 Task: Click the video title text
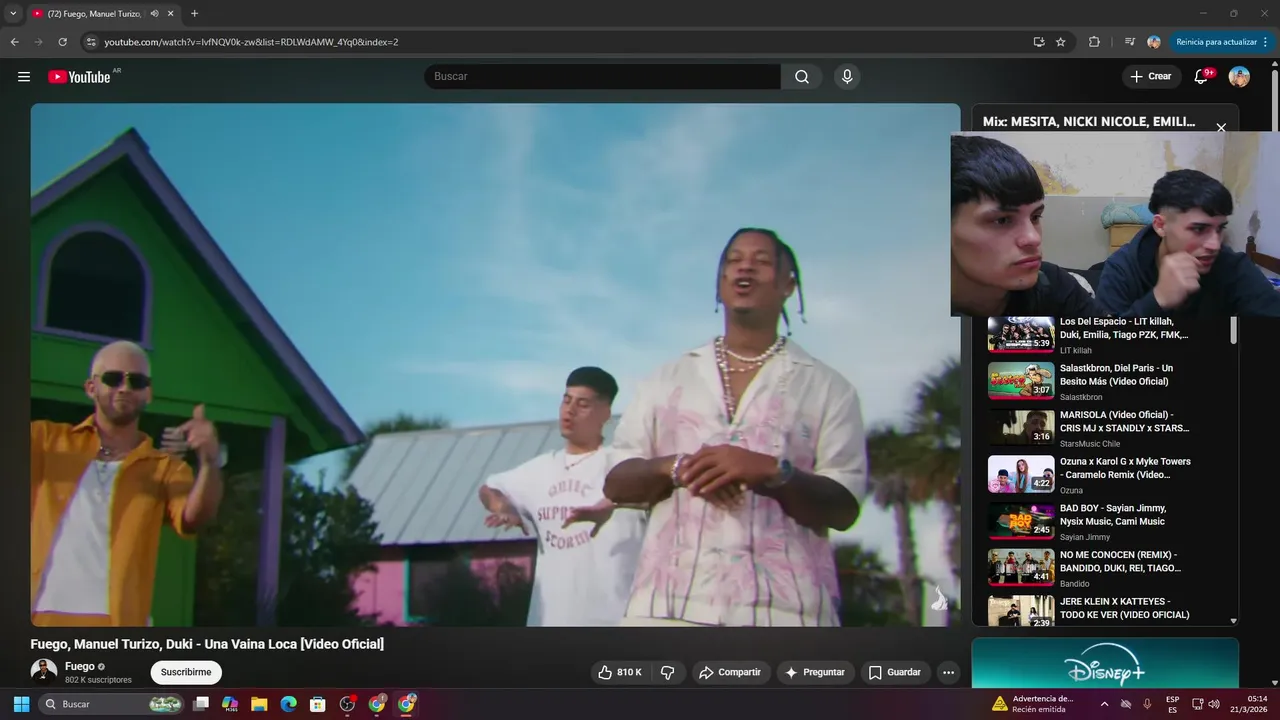tap(207, 644)
